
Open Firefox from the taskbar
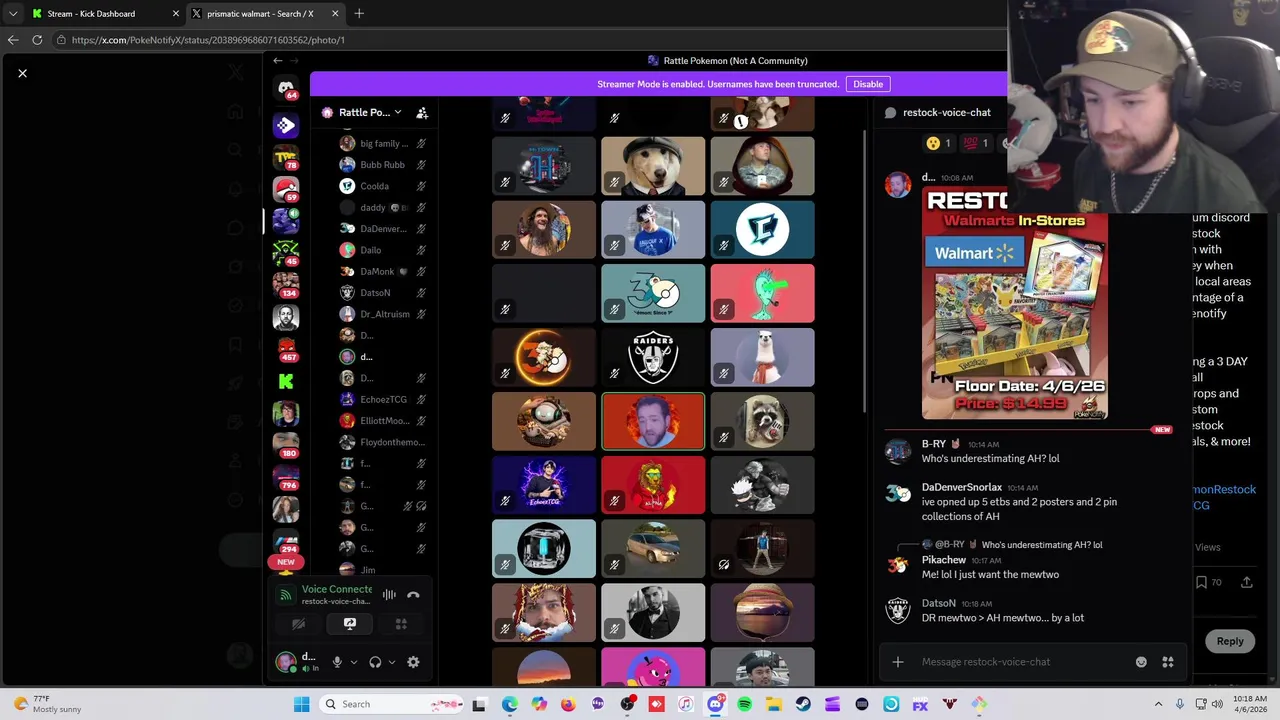pos(568,704)
